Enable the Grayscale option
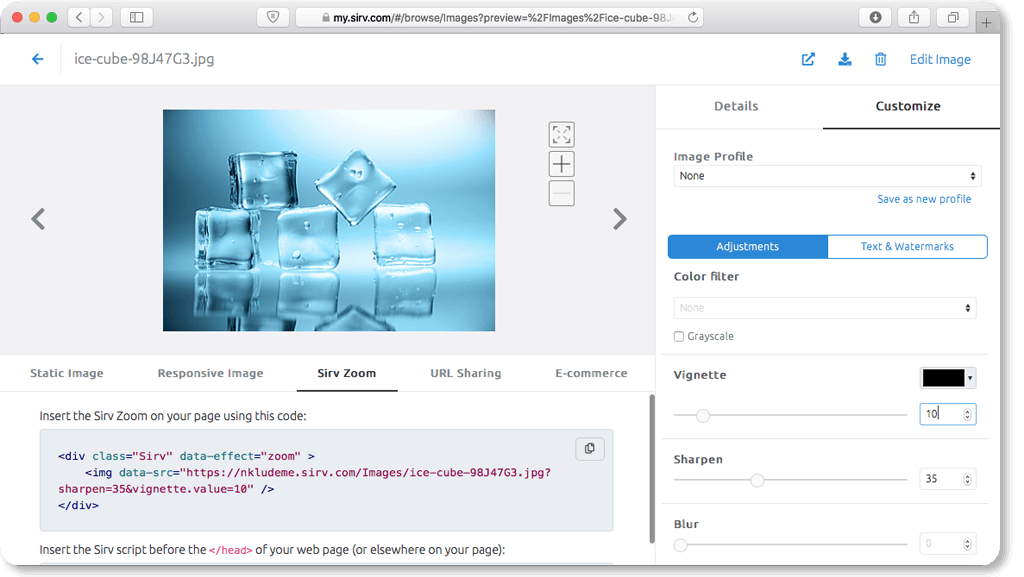The height and width of the screenshot is (577, 1024). [678, 337]
